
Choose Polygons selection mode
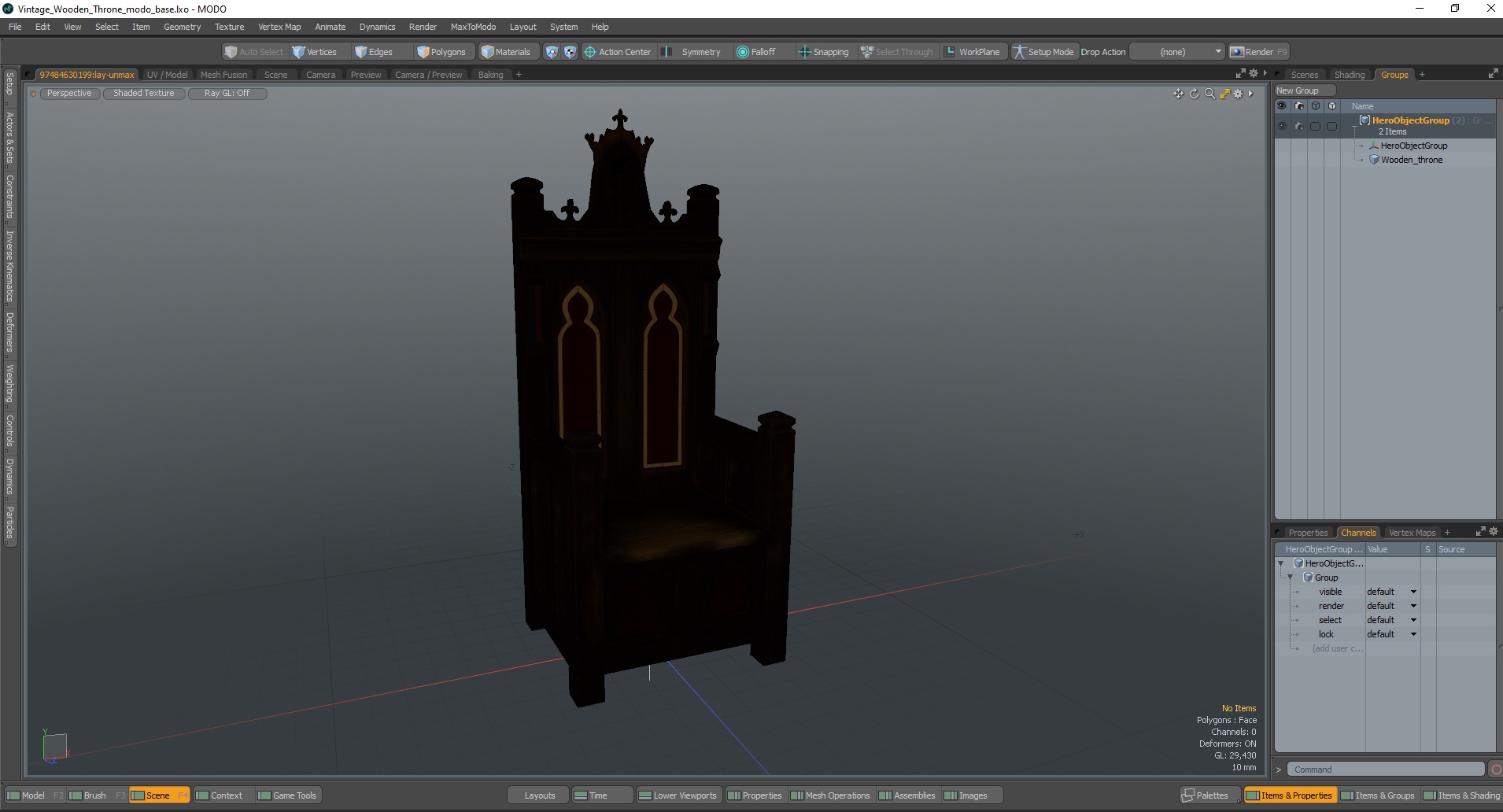441,52
